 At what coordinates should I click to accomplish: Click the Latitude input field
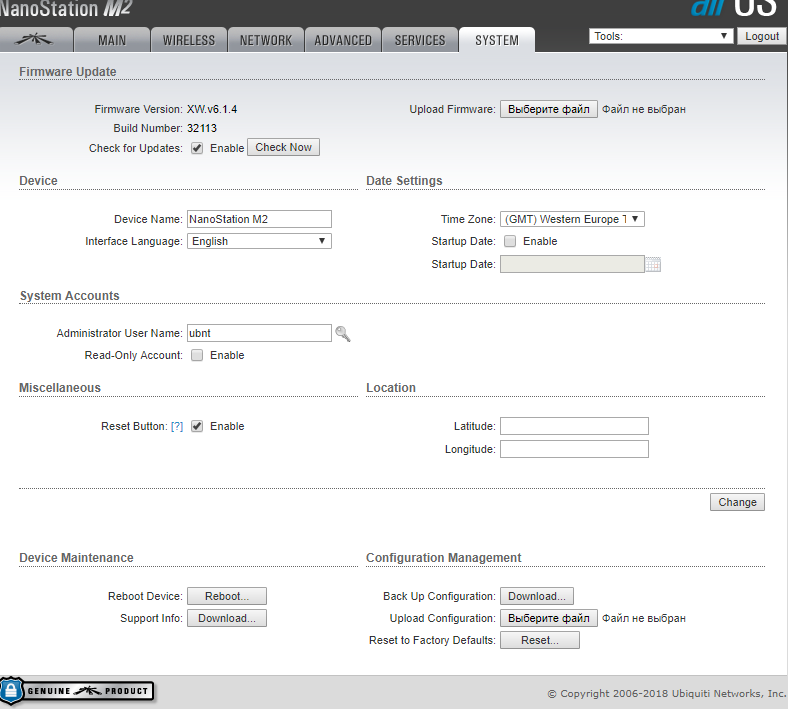(x=574, y=426)
